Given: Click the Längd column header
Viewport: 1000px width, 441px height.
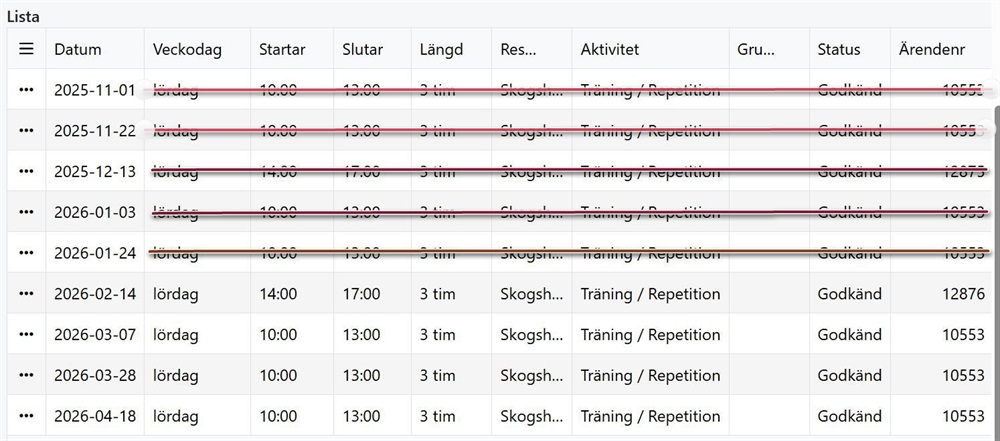Looking at the screenshot, I should (x=441, y=49).
